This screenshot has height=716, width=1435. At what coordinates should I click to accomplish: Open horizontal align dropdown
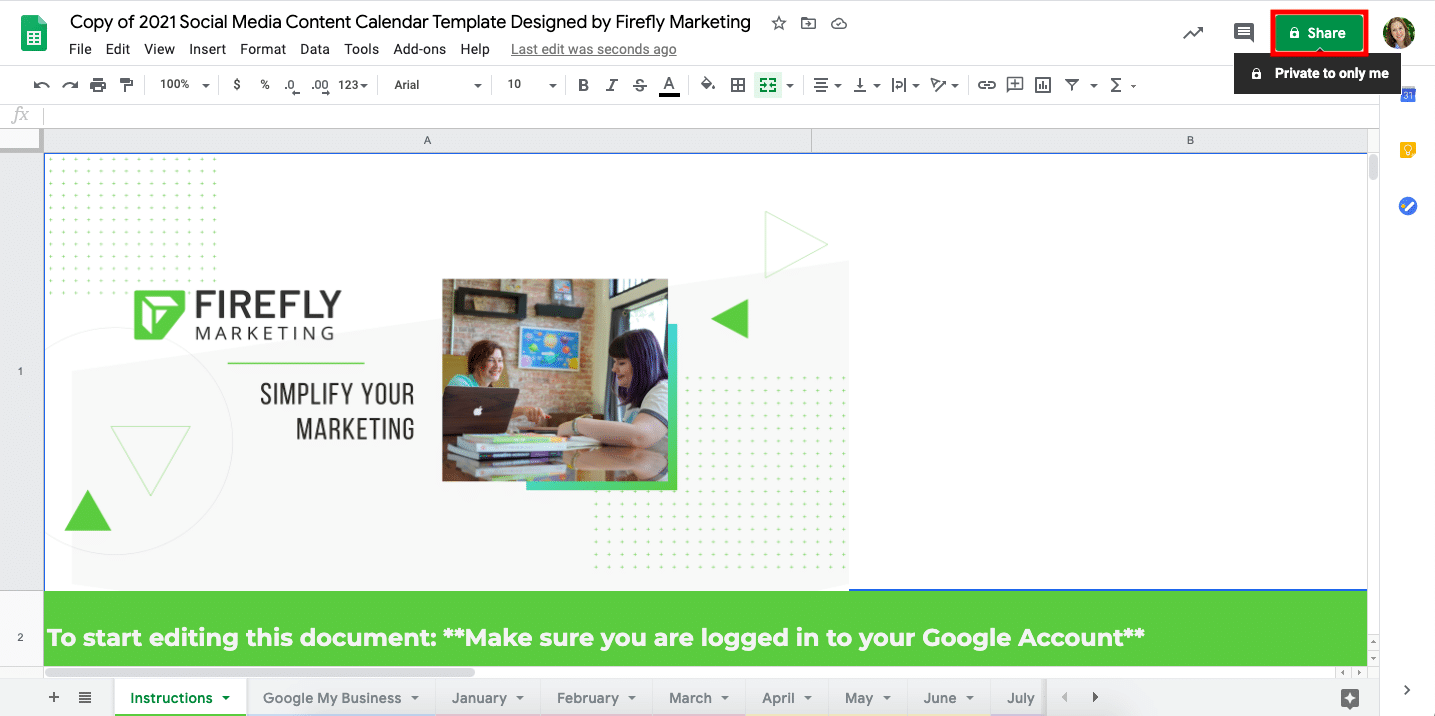click(827, 85)
